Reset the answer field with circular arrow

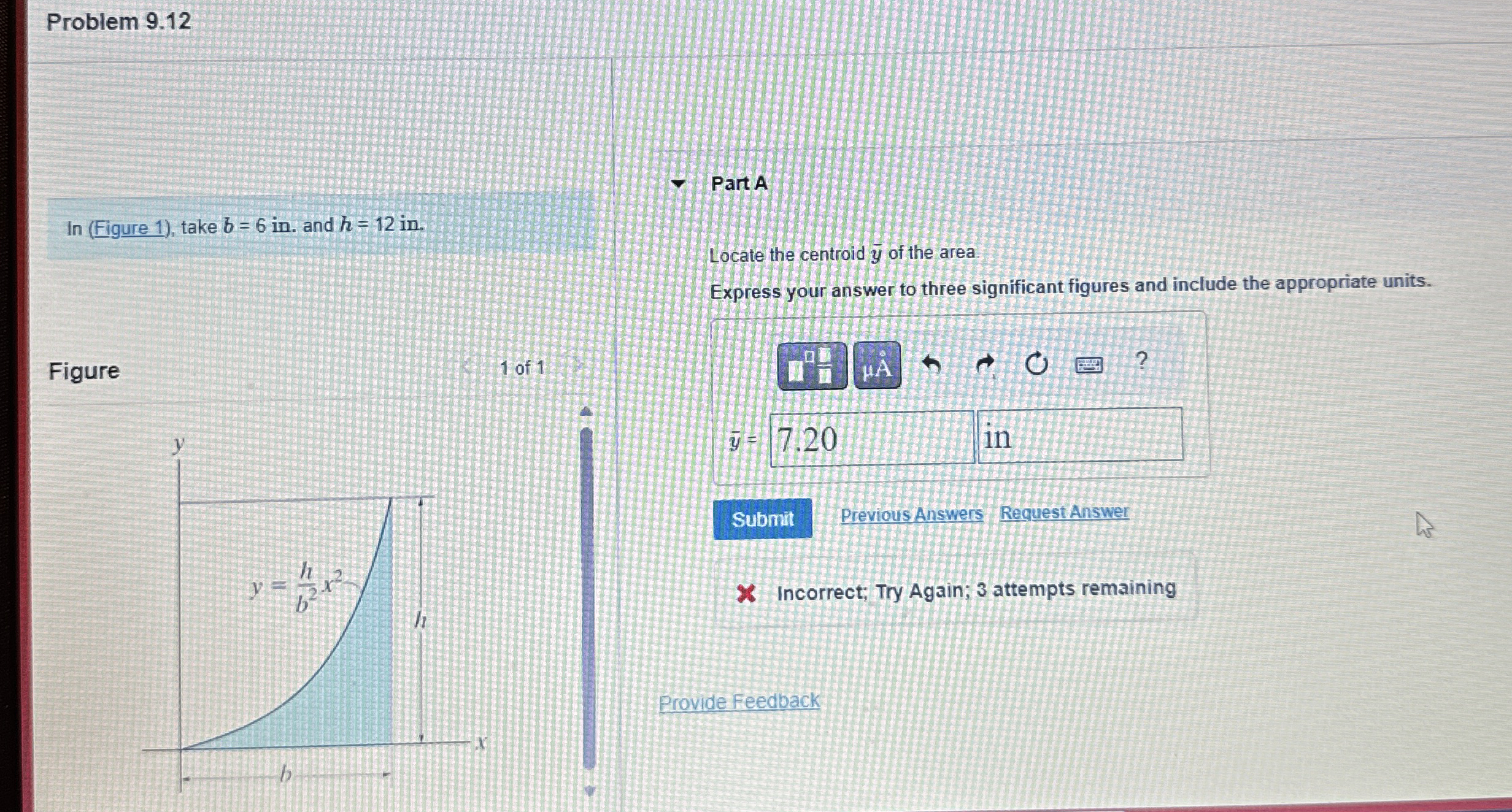[x=1037, y=364]
